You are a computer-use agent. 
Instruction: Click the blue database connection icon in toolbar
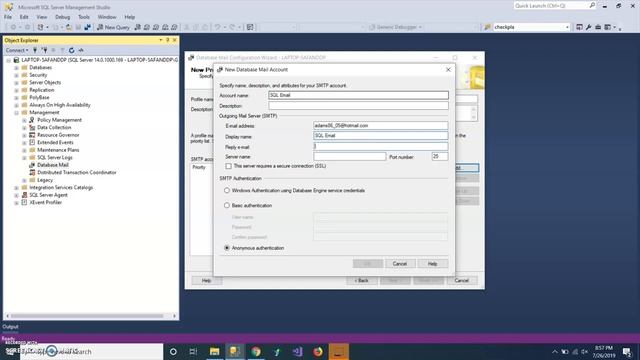point(87,27)
